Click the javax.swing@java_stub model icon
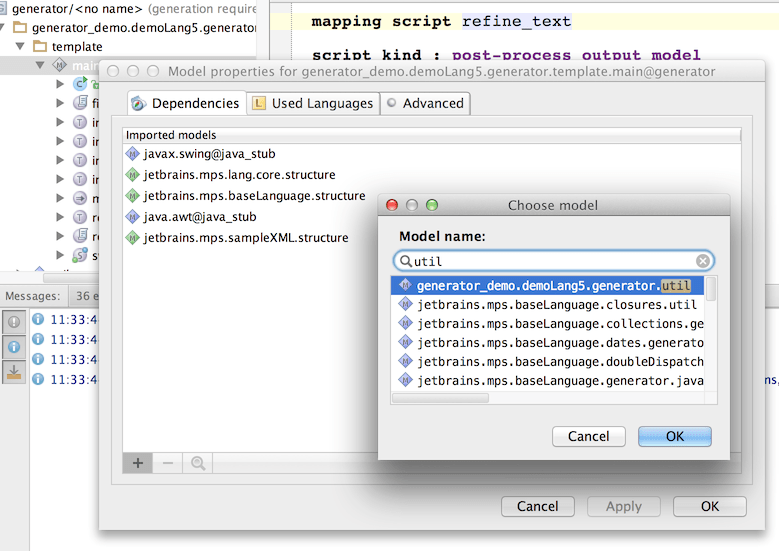Viewport: 779px width, 551px height. (x=133, y=154)
